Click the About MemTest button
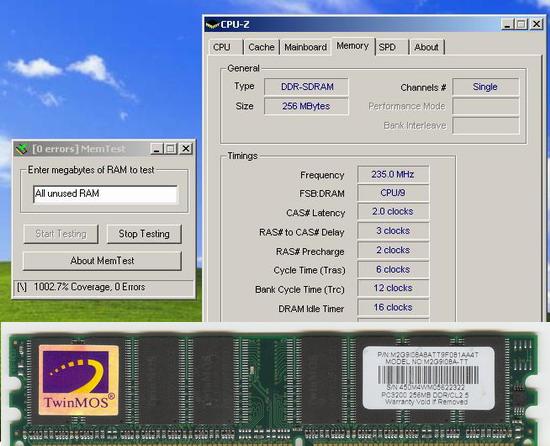Screen dimensions: 550x446 click(102, 261)
